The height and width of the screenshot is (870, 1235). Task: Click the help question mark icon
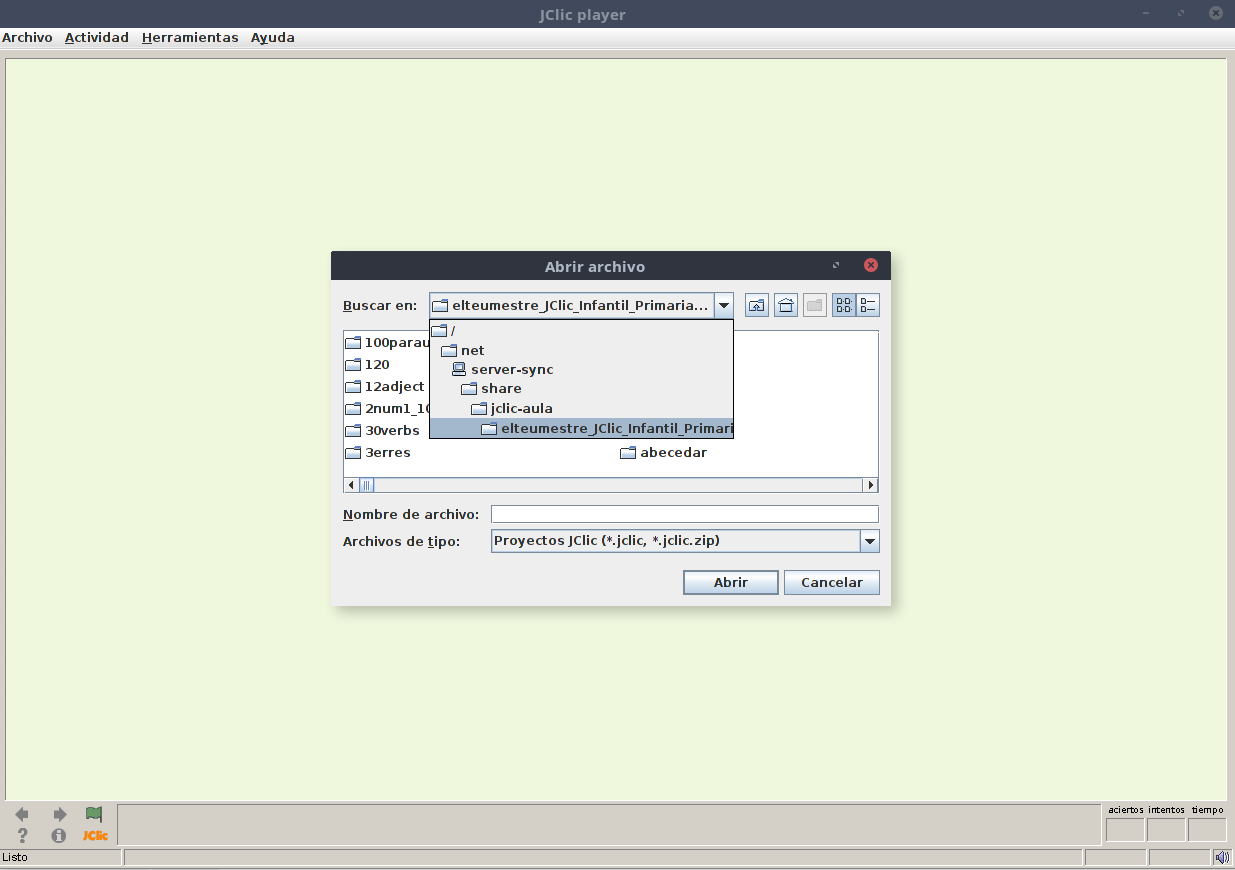click(x=22, y=835)
